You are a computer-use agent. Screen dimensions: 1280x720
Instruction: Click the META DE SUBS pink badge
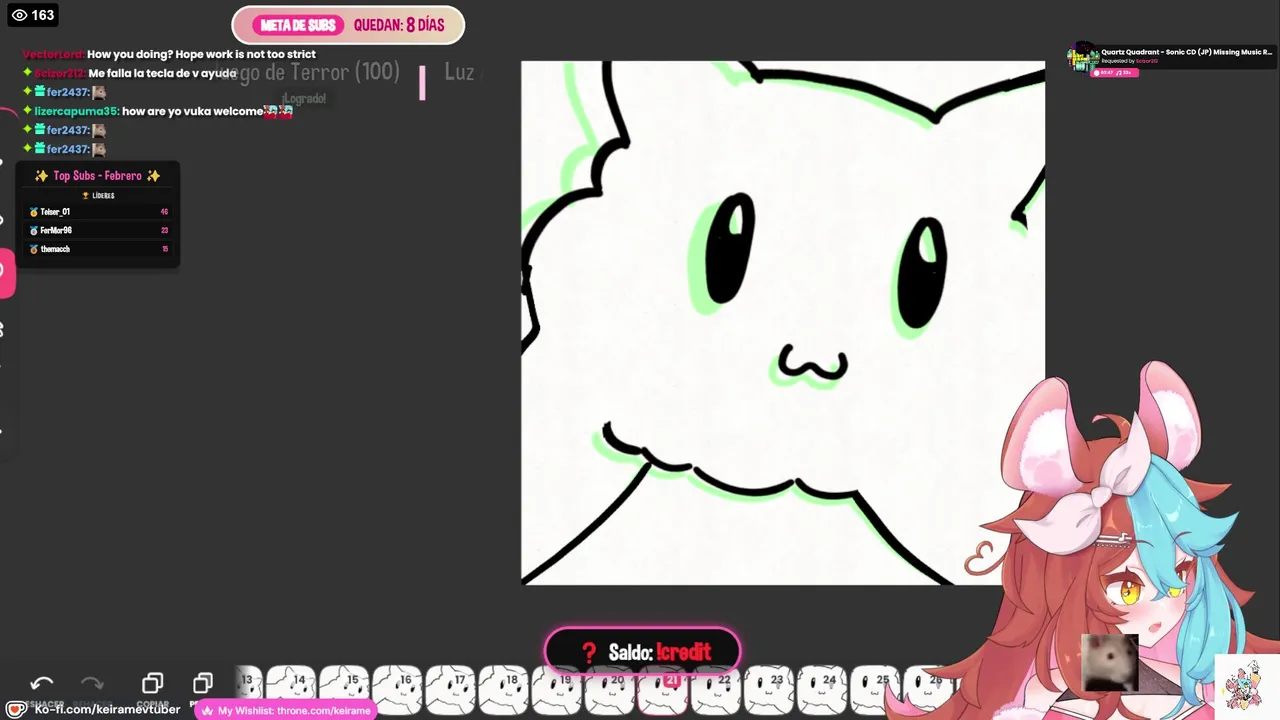(297, 25)
